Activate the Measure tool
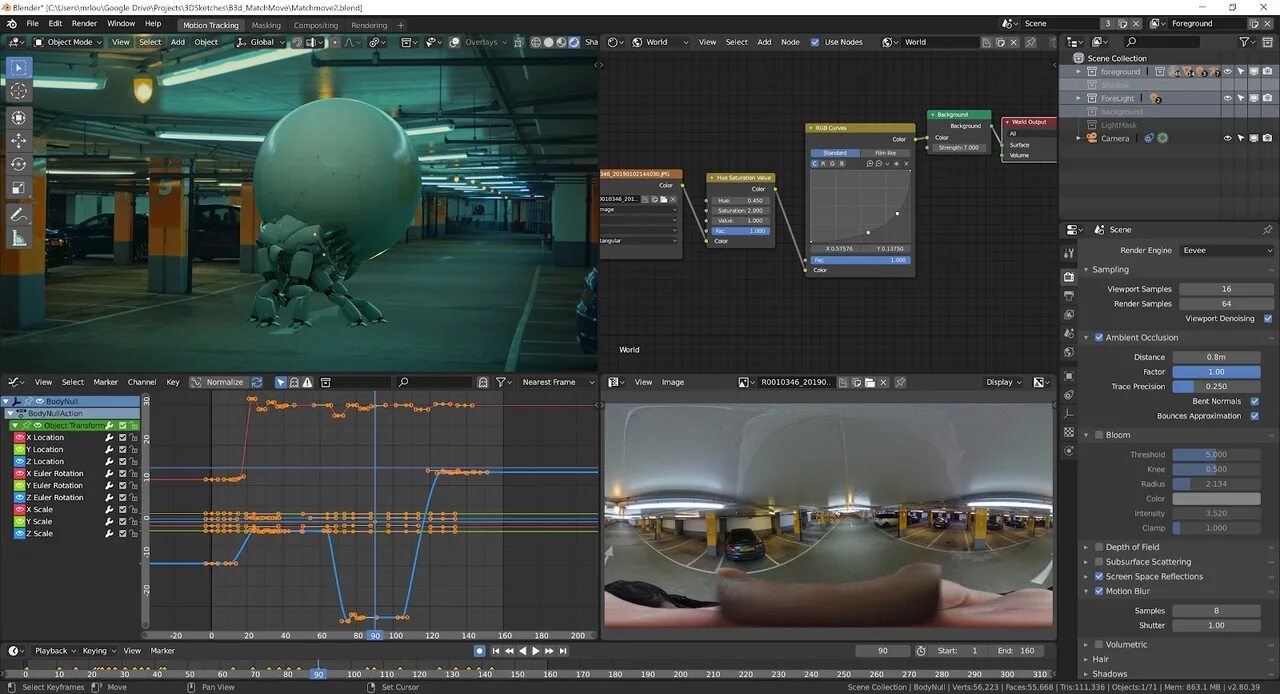Screen dimensions: 1280x694 [x=19, y=238]
